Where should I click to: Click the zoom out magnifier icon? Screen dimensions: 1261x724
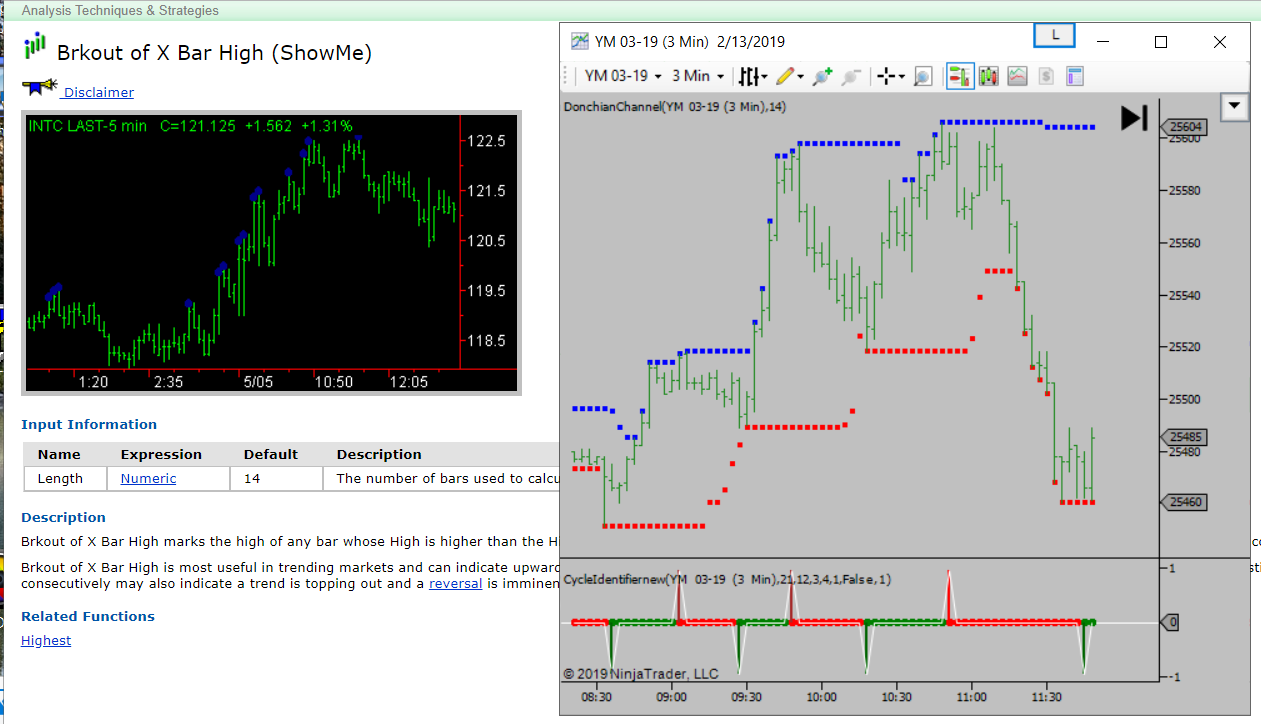(851, 76)
